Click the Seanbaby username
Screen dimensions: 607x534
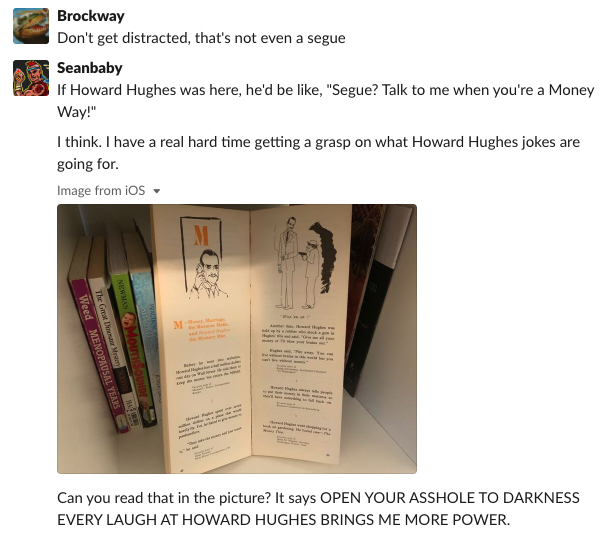(x=90, y=68)
